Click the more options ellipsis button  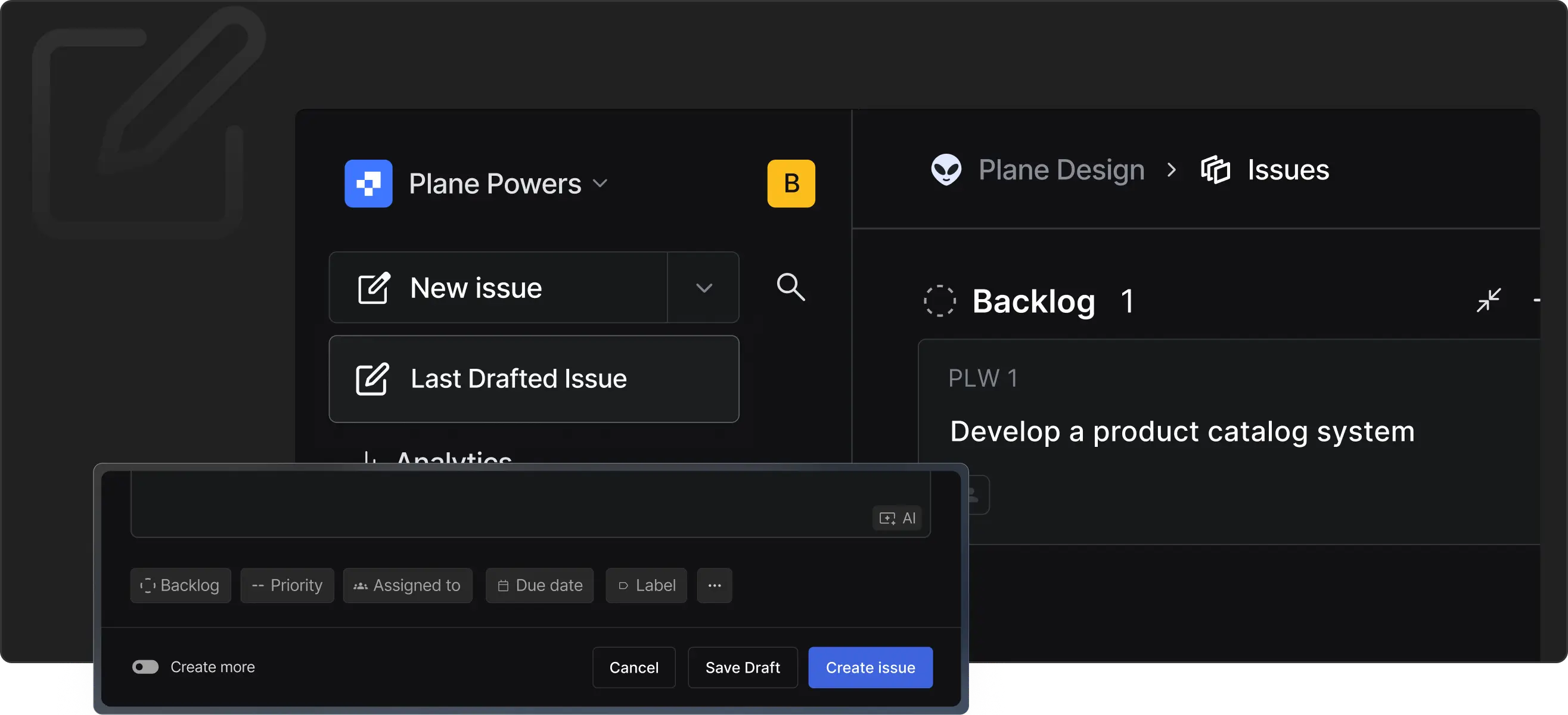coord(714,585)
